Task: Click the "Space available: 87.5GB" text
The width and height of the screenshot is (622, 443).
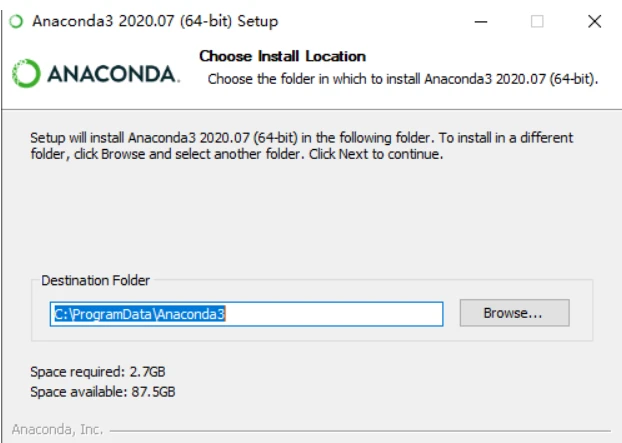Action: [103, 391]
